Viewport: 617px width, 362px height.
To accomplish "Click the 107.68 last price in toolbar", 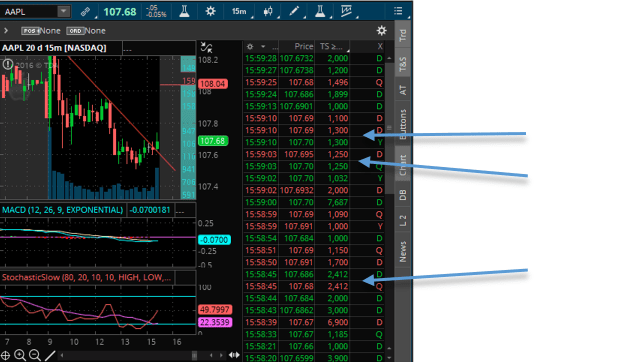I will (120, 12).
